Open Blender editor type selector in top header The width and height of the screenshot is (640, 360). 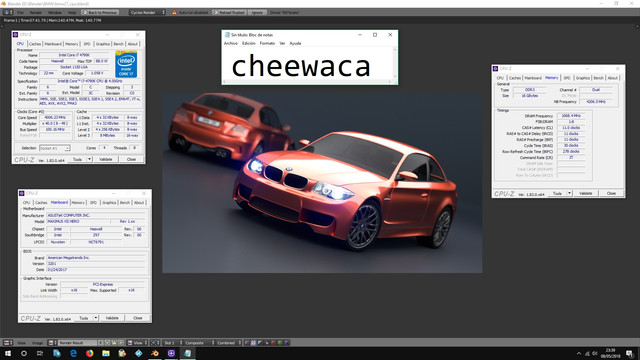point(8,13)
